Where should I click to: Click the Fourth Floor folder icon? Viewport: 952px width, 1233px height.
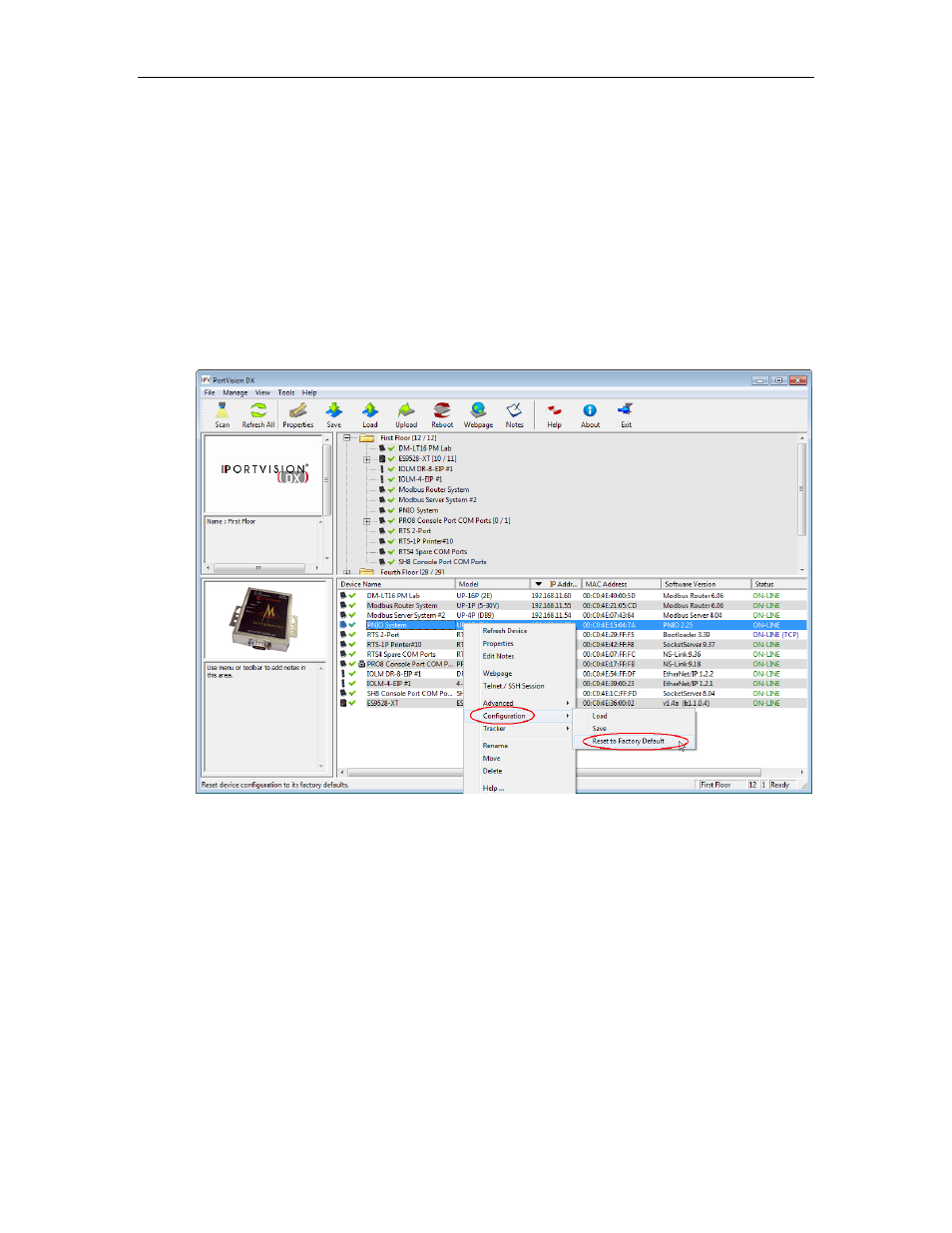click(366, 572)
